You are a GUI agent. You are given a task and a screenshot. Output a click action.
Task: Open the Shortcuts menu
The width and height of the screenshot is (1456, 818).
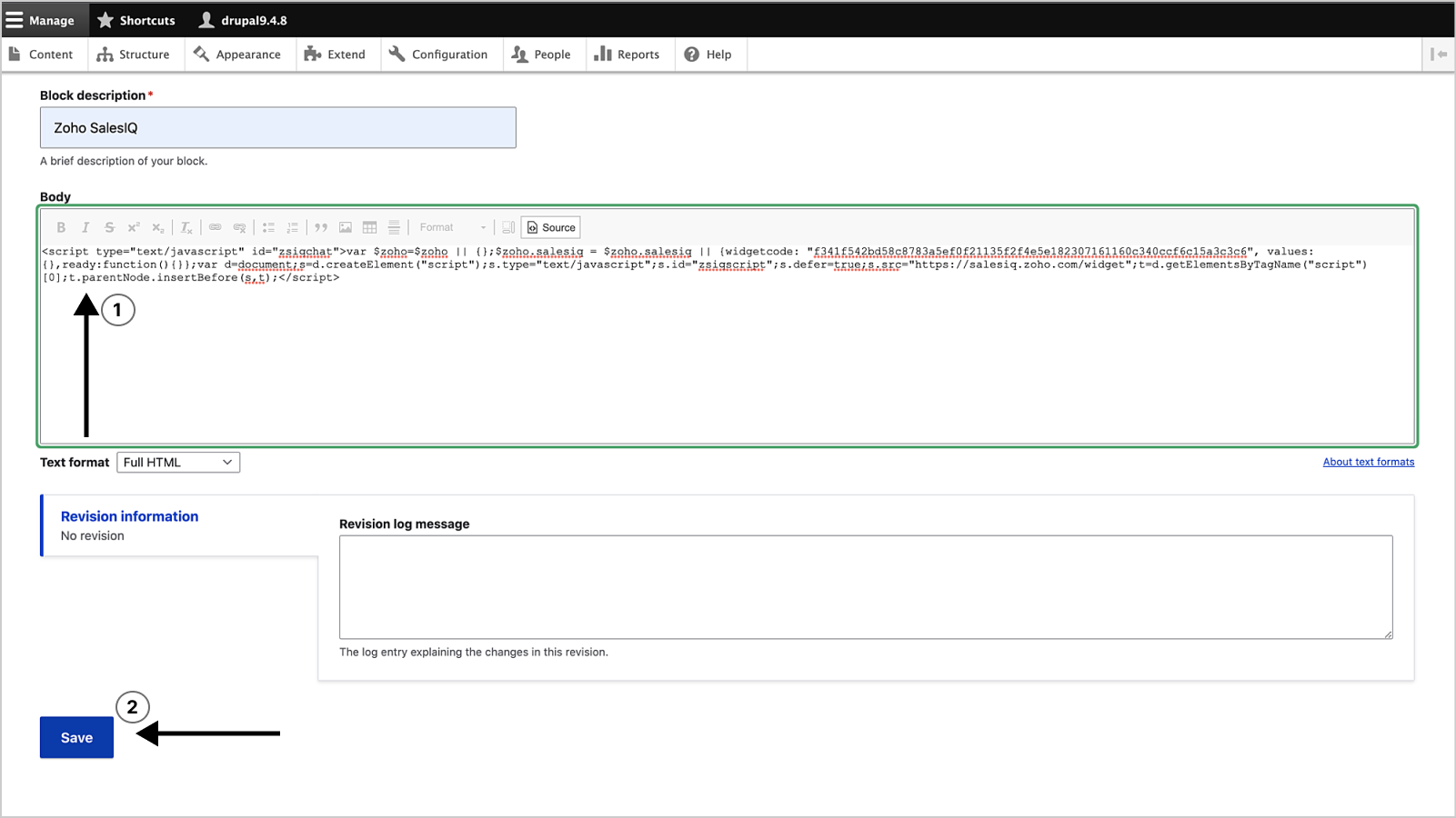point(136,20)
